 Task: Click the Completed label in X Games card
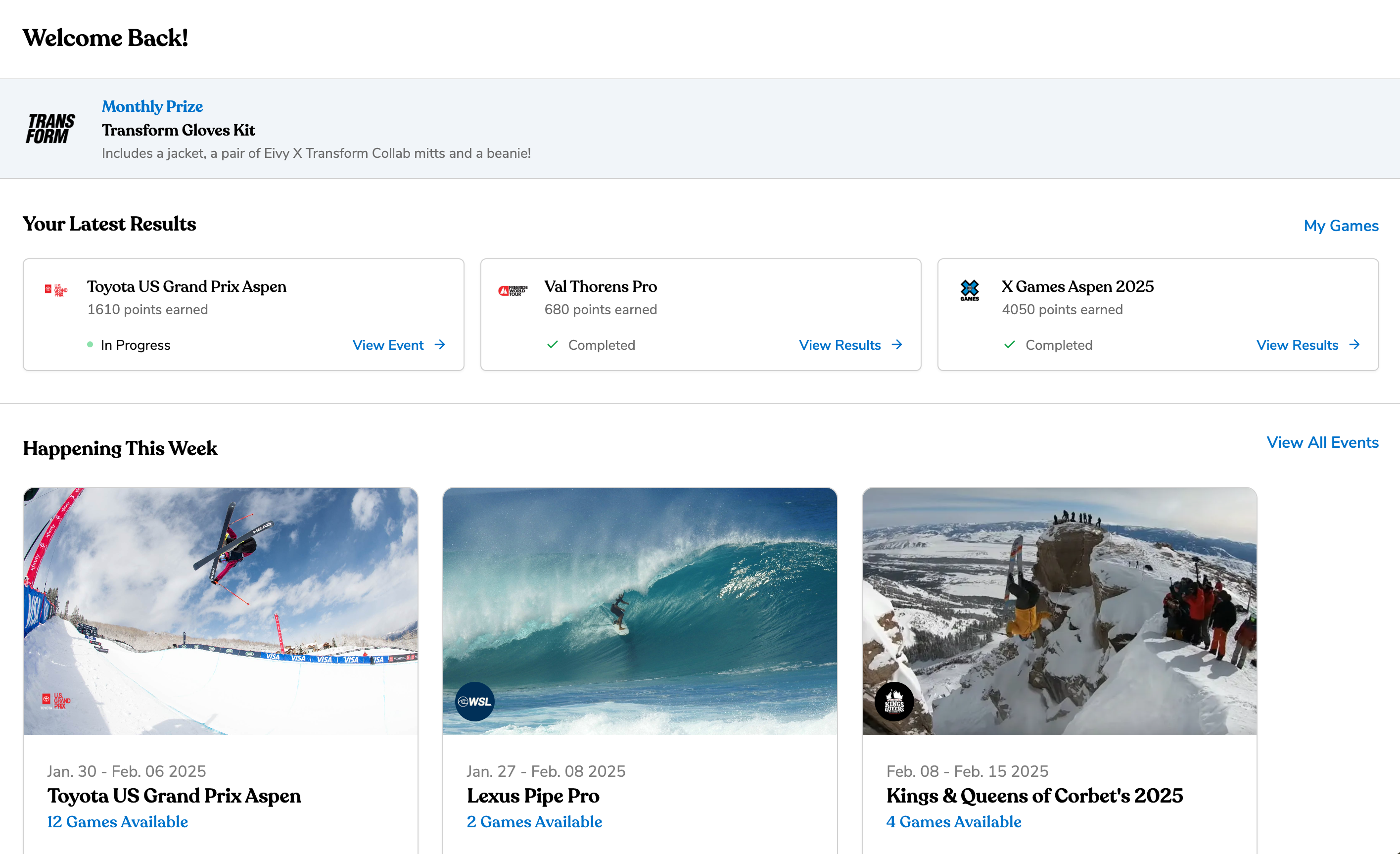[1059, 345]
